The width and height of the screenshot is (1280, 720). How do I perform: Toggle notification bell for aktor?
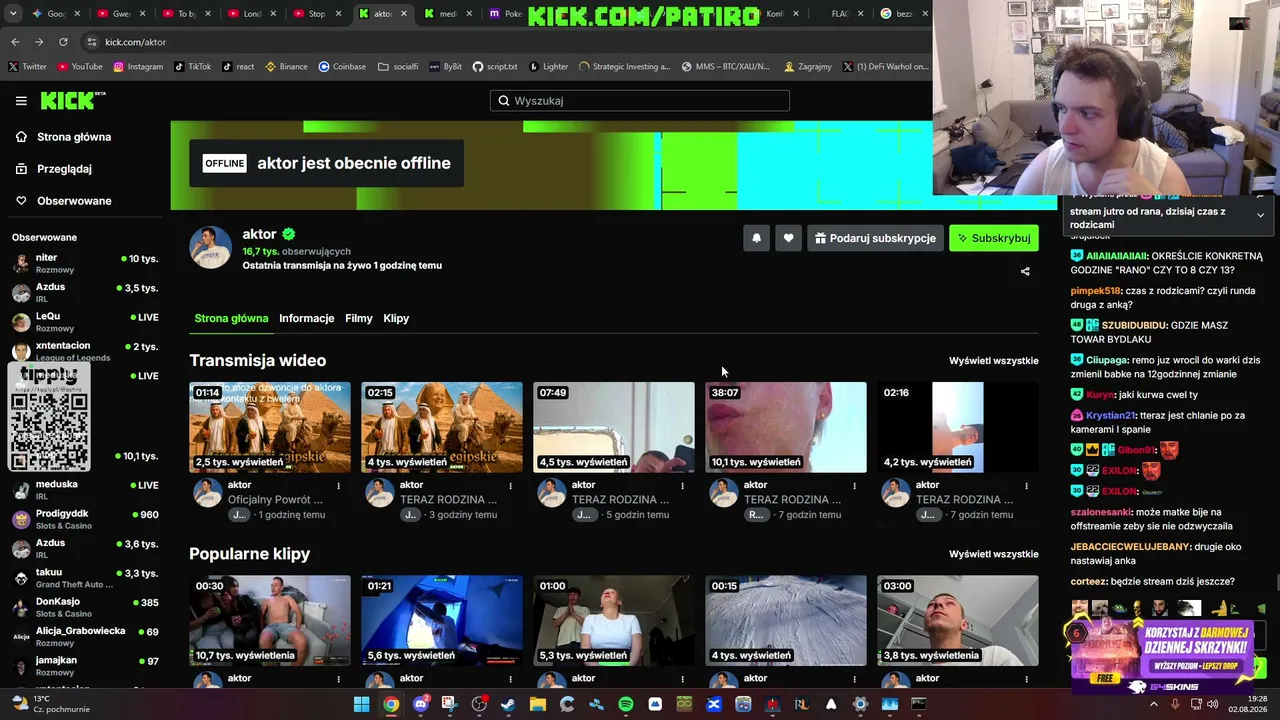point(756,238)
